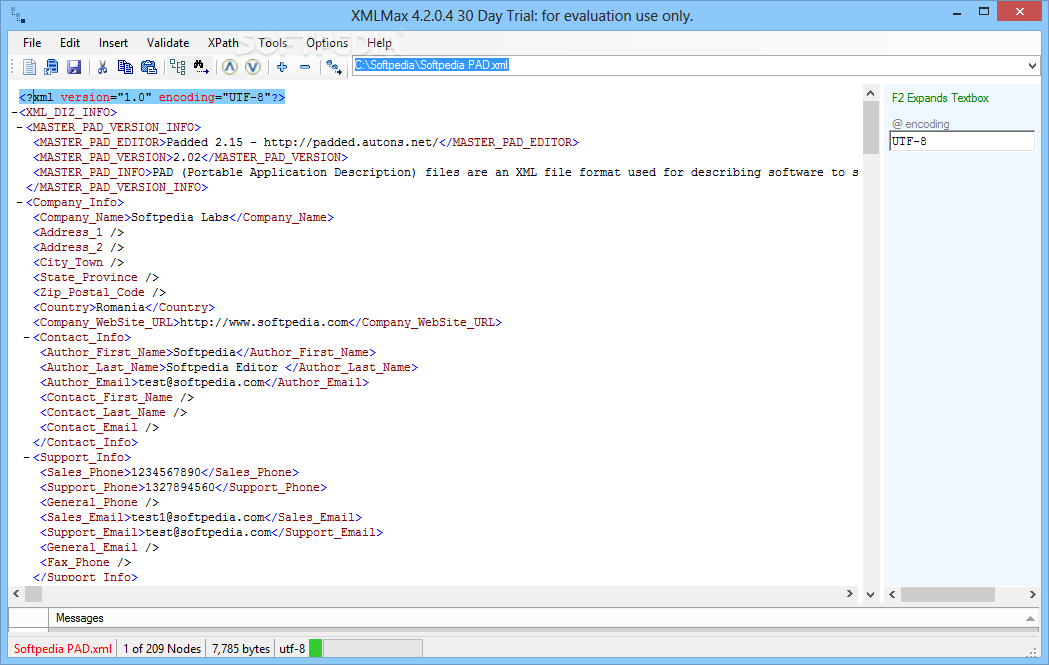Open the Edit menu
1049x665 pixels.
[70, 43]
